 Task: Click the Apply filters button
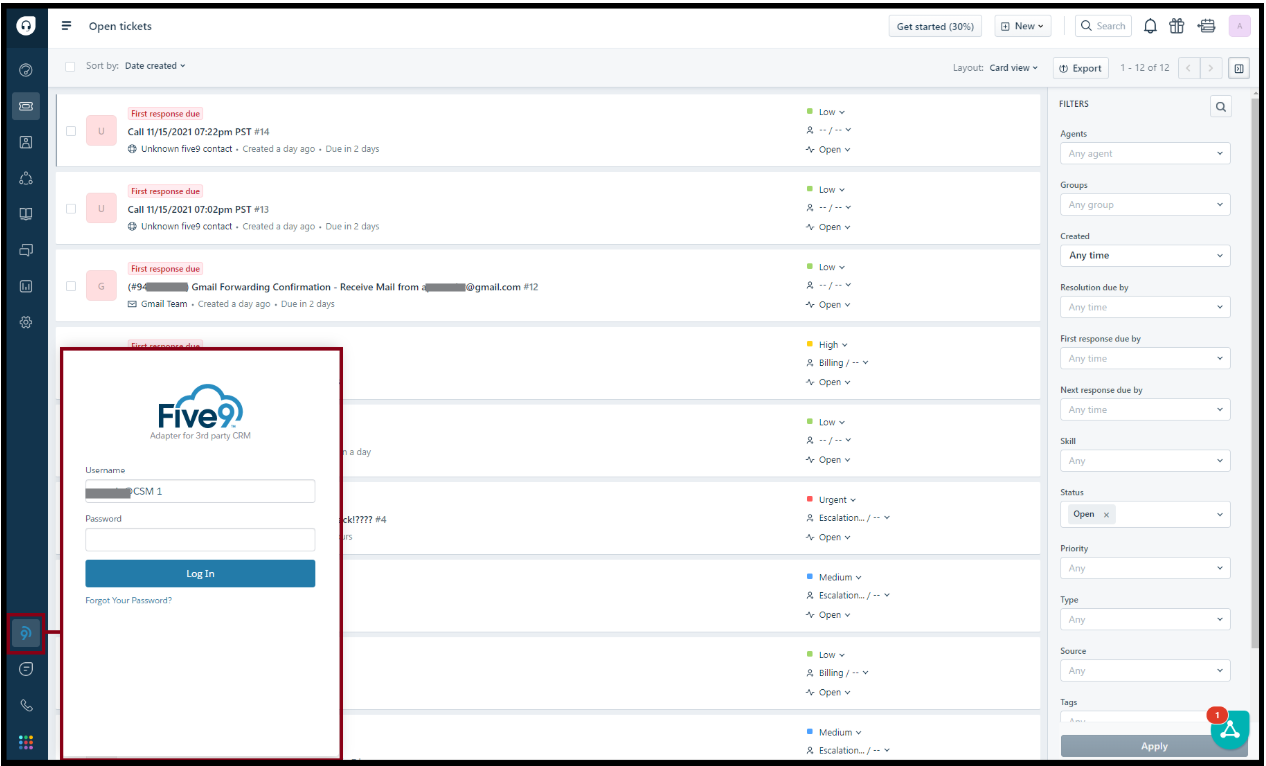(x=1154, y=746)
